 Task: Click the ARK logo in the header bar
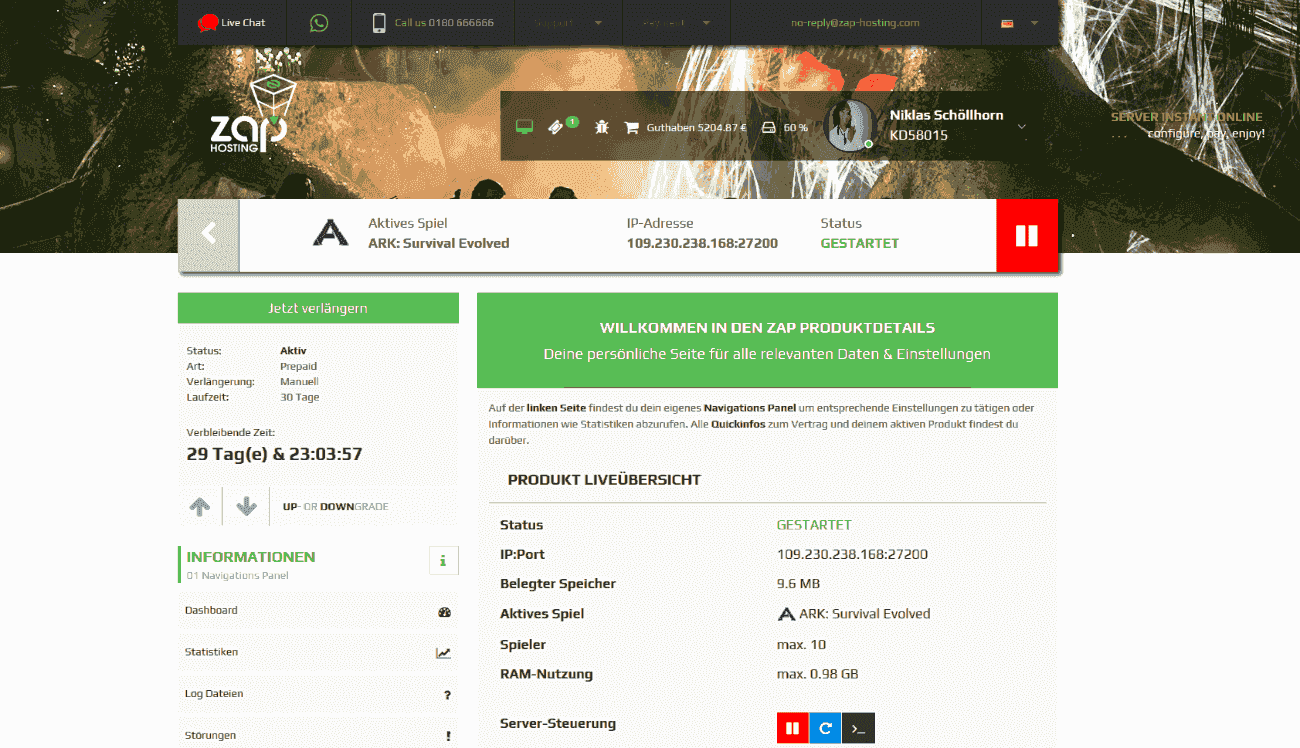331,233
